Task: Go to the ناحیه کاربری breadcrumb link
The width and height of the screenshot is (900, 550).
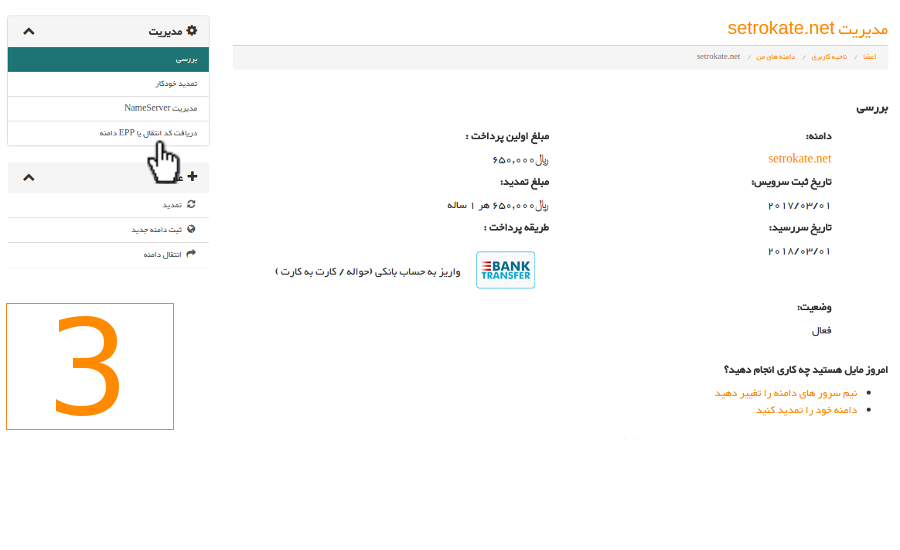Action: tap(829, 57)
